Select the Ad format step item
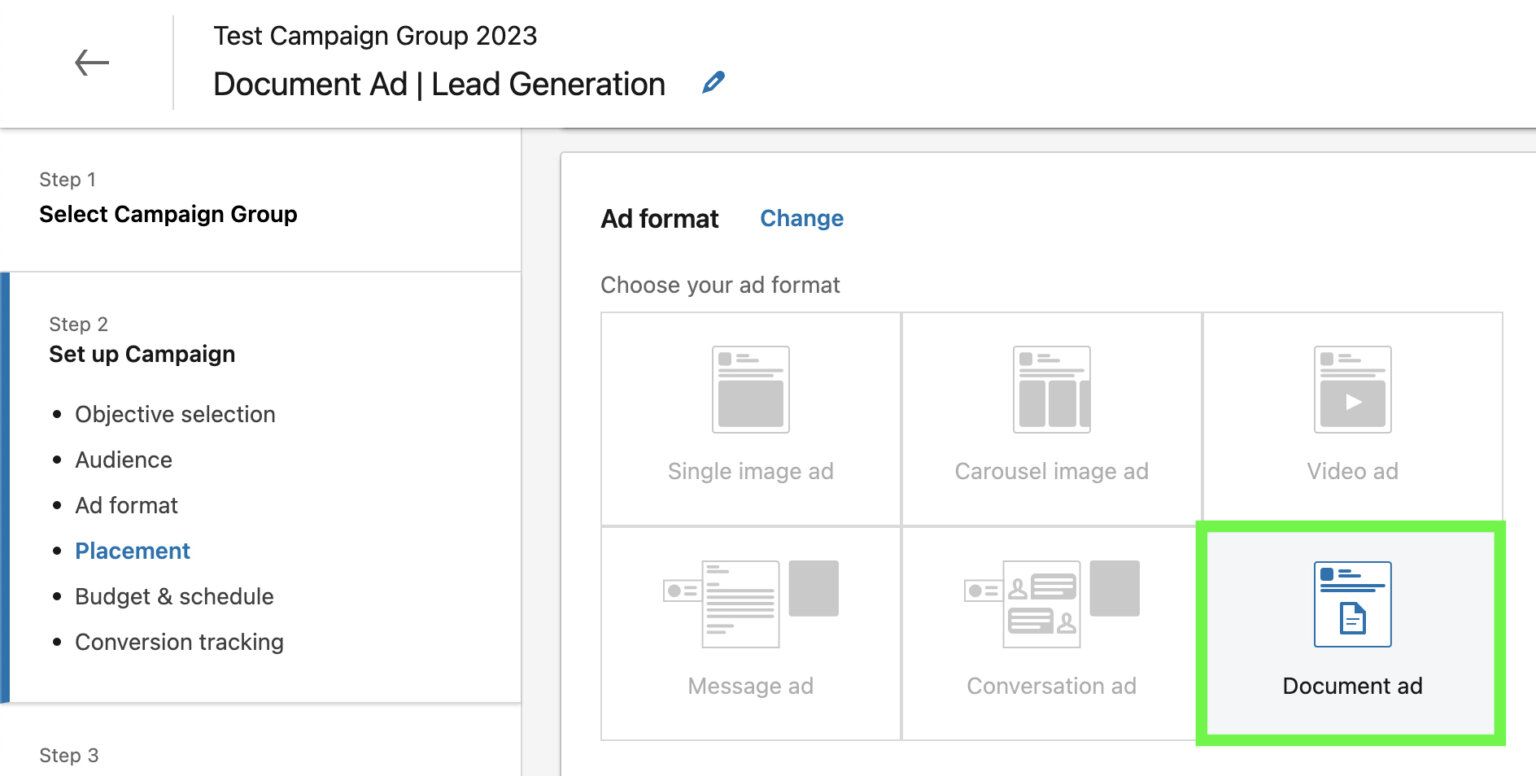 (x=126, y=505)
